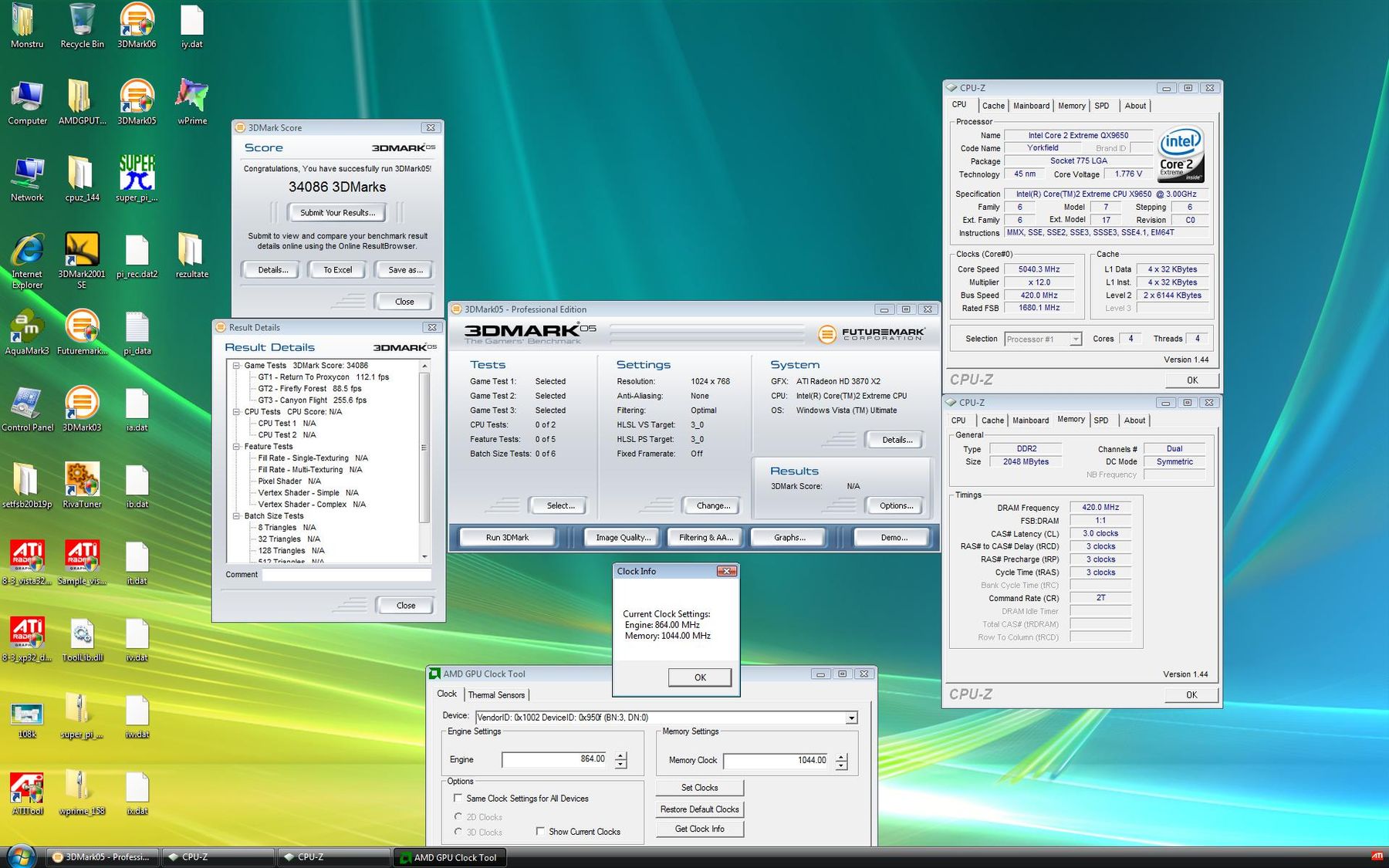Viewport: 1389px width, 868px height.
Task: Launch the wPrime desktop icon
Action: pos(191,102)
